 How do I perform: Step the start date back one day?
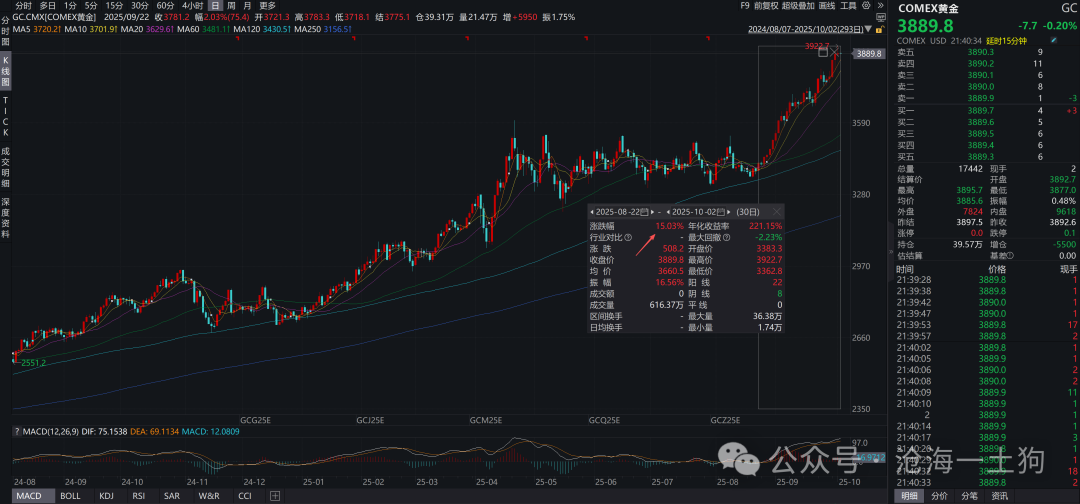[592, 212]
